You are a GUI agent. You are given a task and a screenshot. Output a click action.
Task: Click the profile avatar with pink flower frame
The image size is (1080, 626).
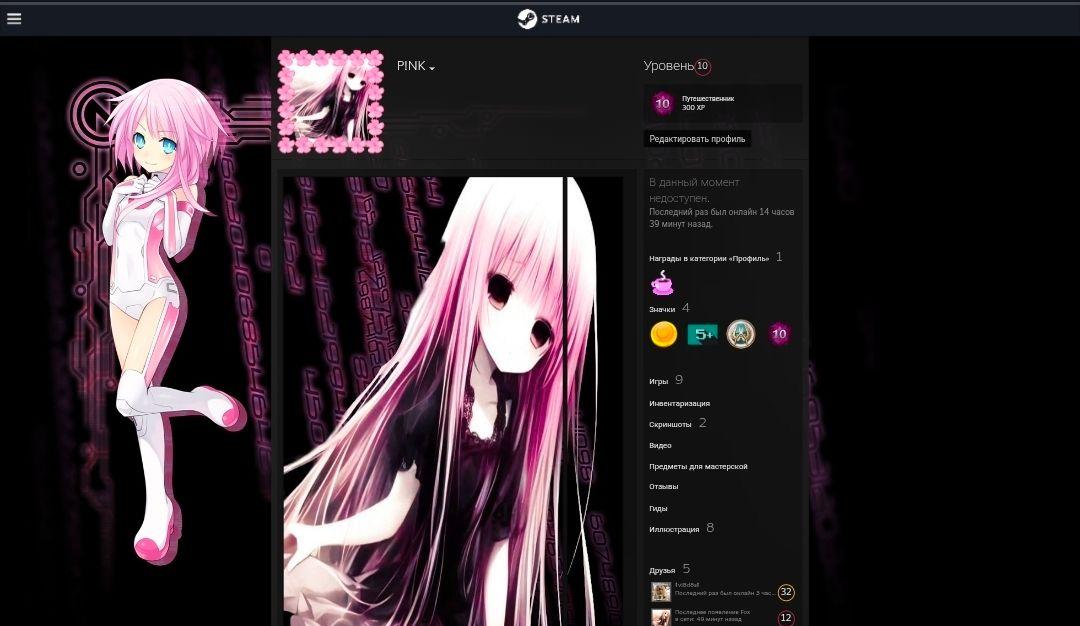tap(330, 102)
